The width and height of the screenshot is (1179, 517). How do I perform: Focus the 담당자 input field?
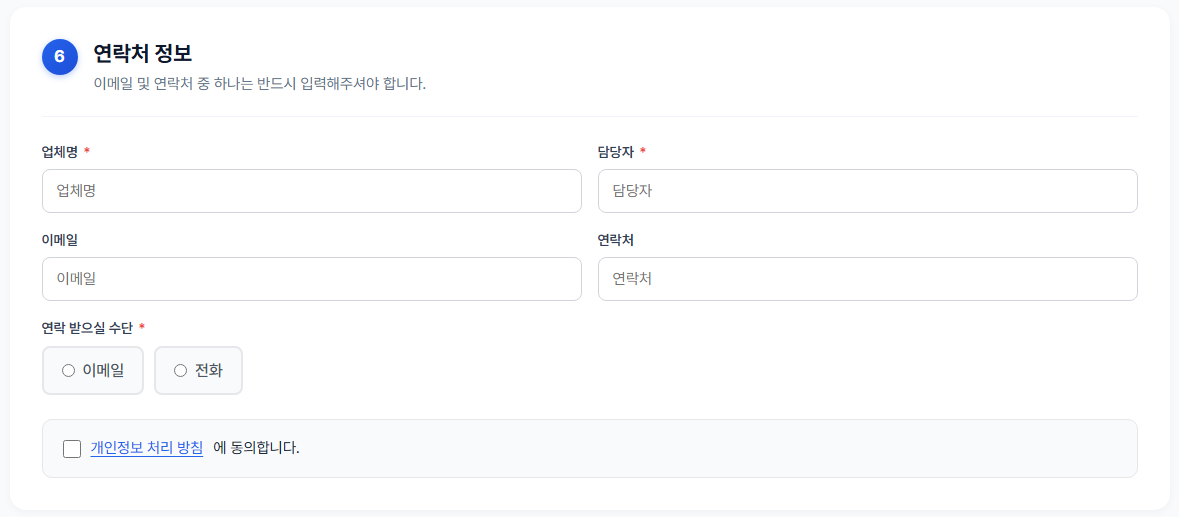click(868, 191)
